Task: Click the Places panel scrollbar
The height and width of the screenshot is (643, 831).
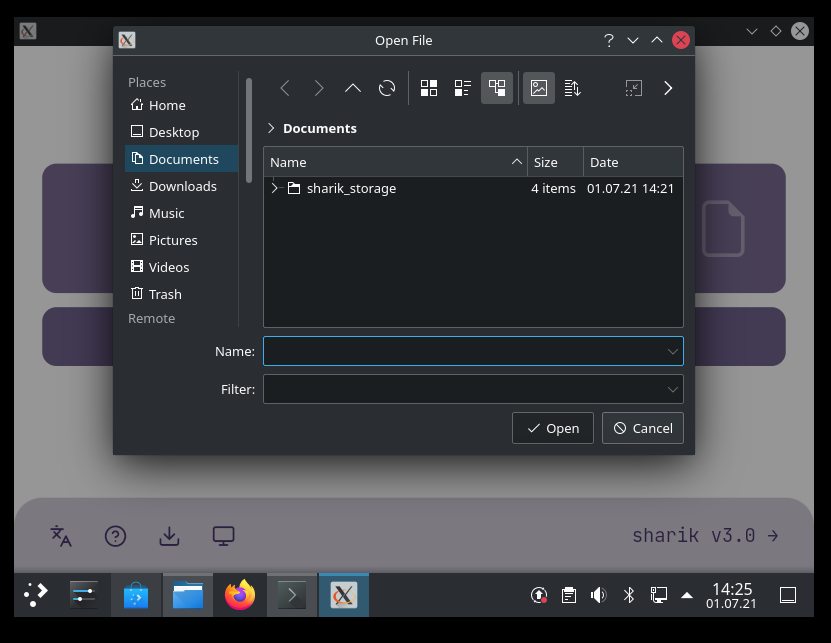Action: click(249, 130)
